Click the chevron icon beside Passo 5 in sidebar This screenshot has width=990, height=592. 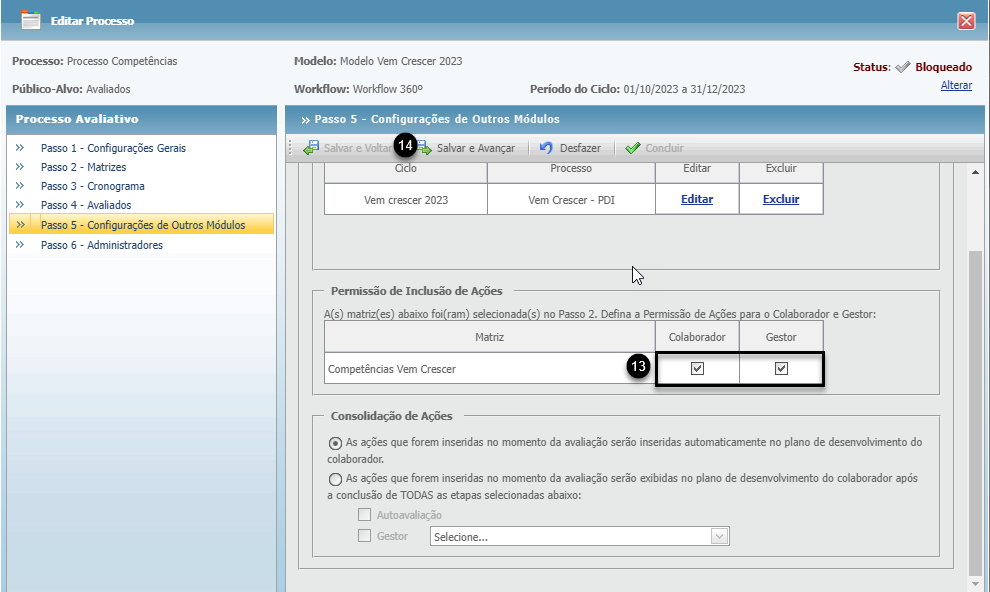coord(20,225)
